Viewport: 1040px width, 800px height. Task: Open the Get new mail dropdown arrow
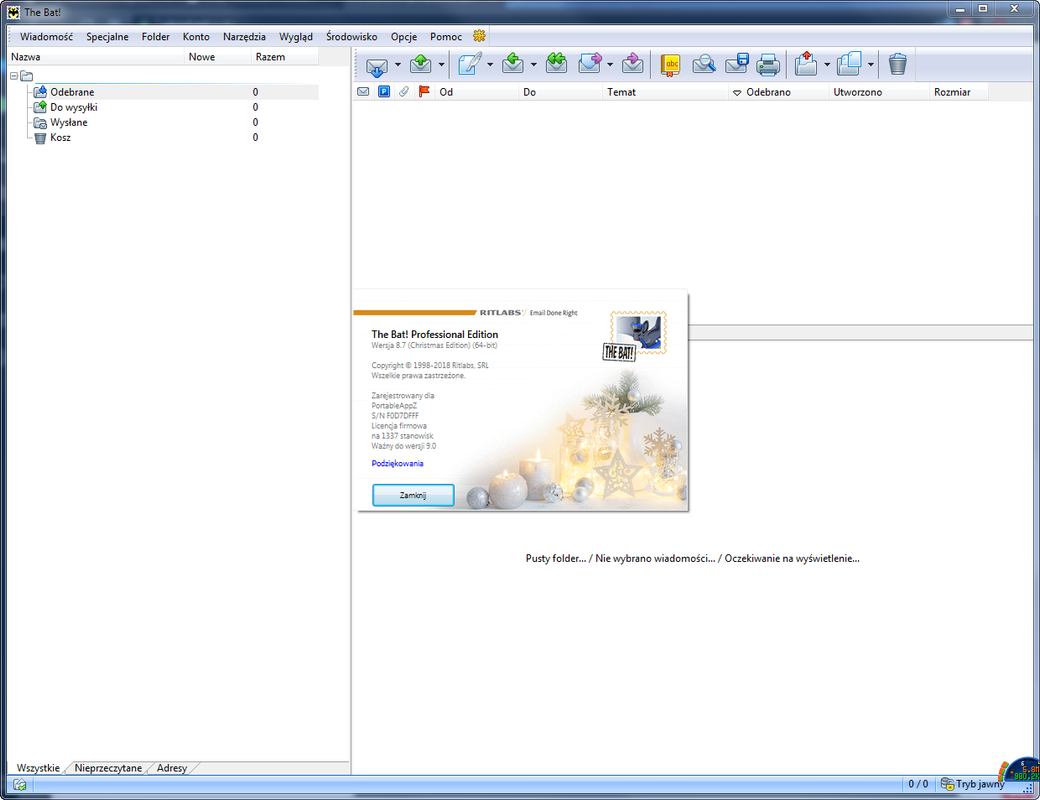click(x=398, y=65)
